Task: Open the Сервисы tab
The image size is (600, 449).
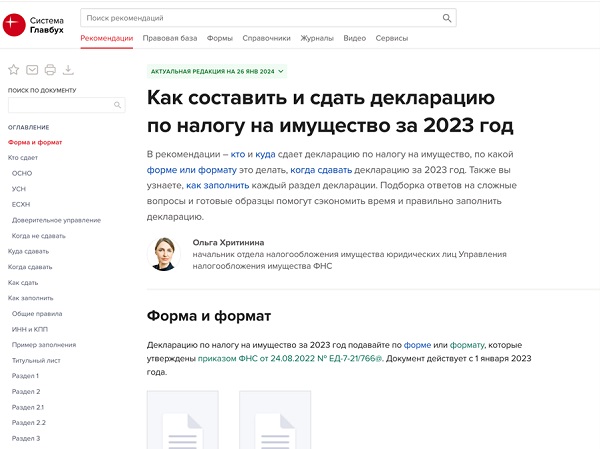Action: [x=391, y=38]
